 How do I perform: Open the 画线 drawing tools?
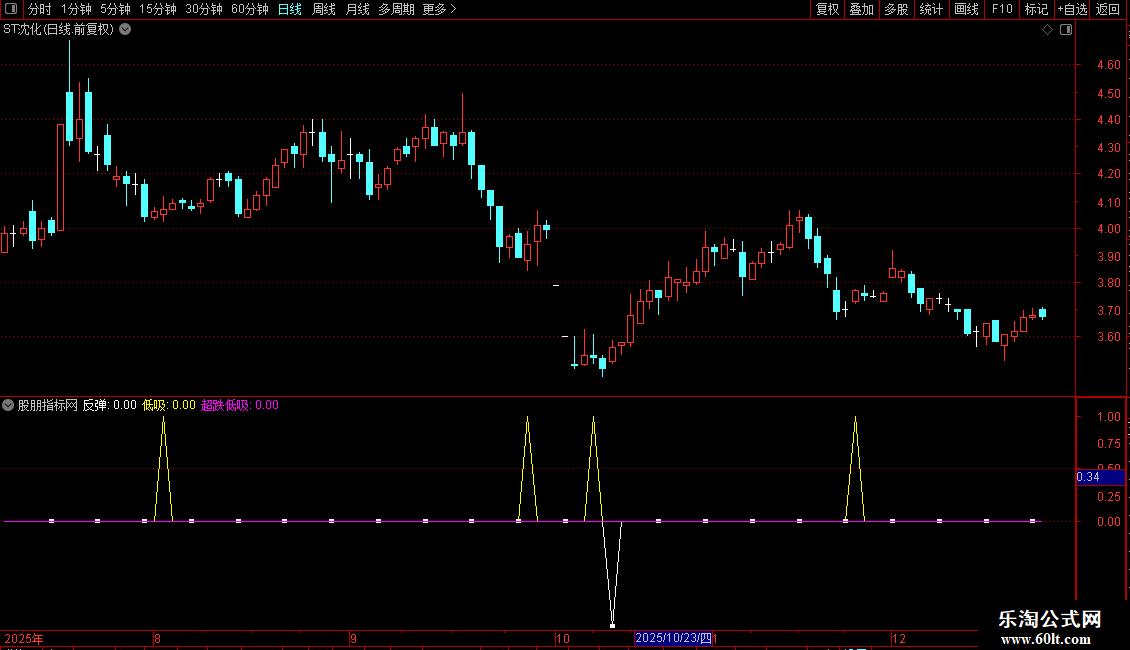(966, 9)
